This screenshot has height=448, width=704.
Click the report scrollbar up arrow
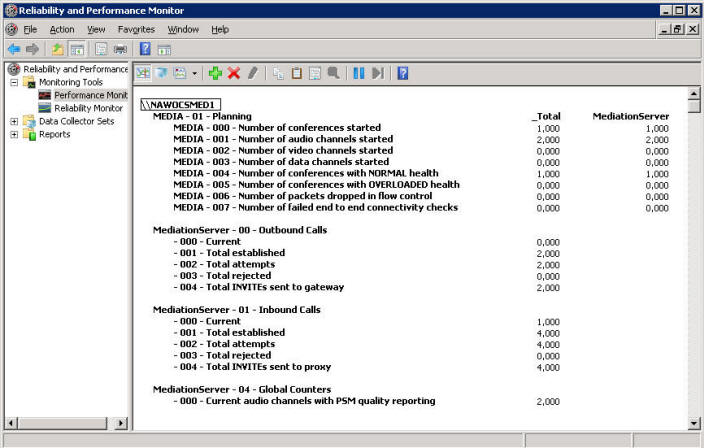[694, 93]
